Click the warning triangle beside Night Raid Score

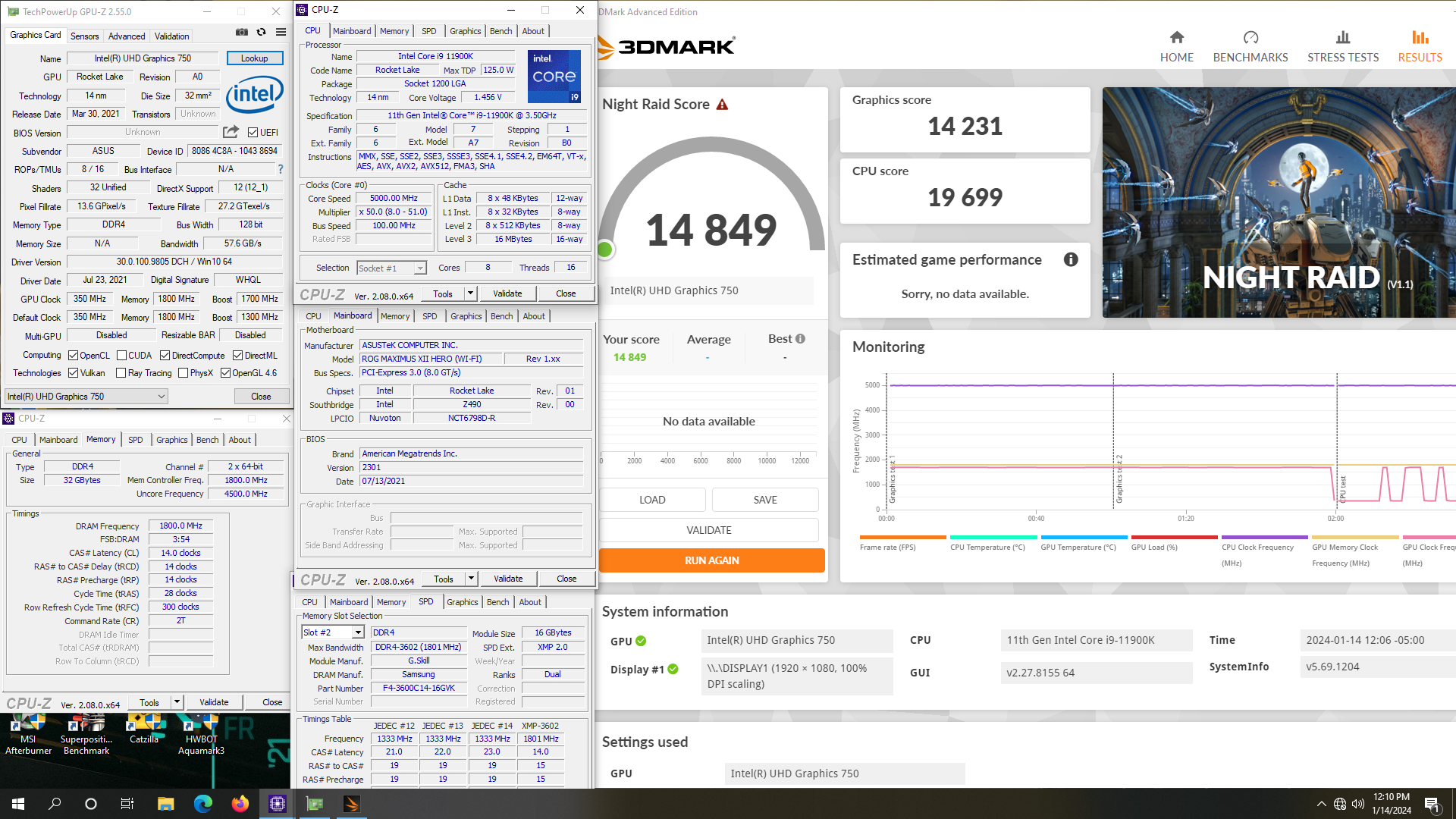pyautogui.click(x=722, y=105)
